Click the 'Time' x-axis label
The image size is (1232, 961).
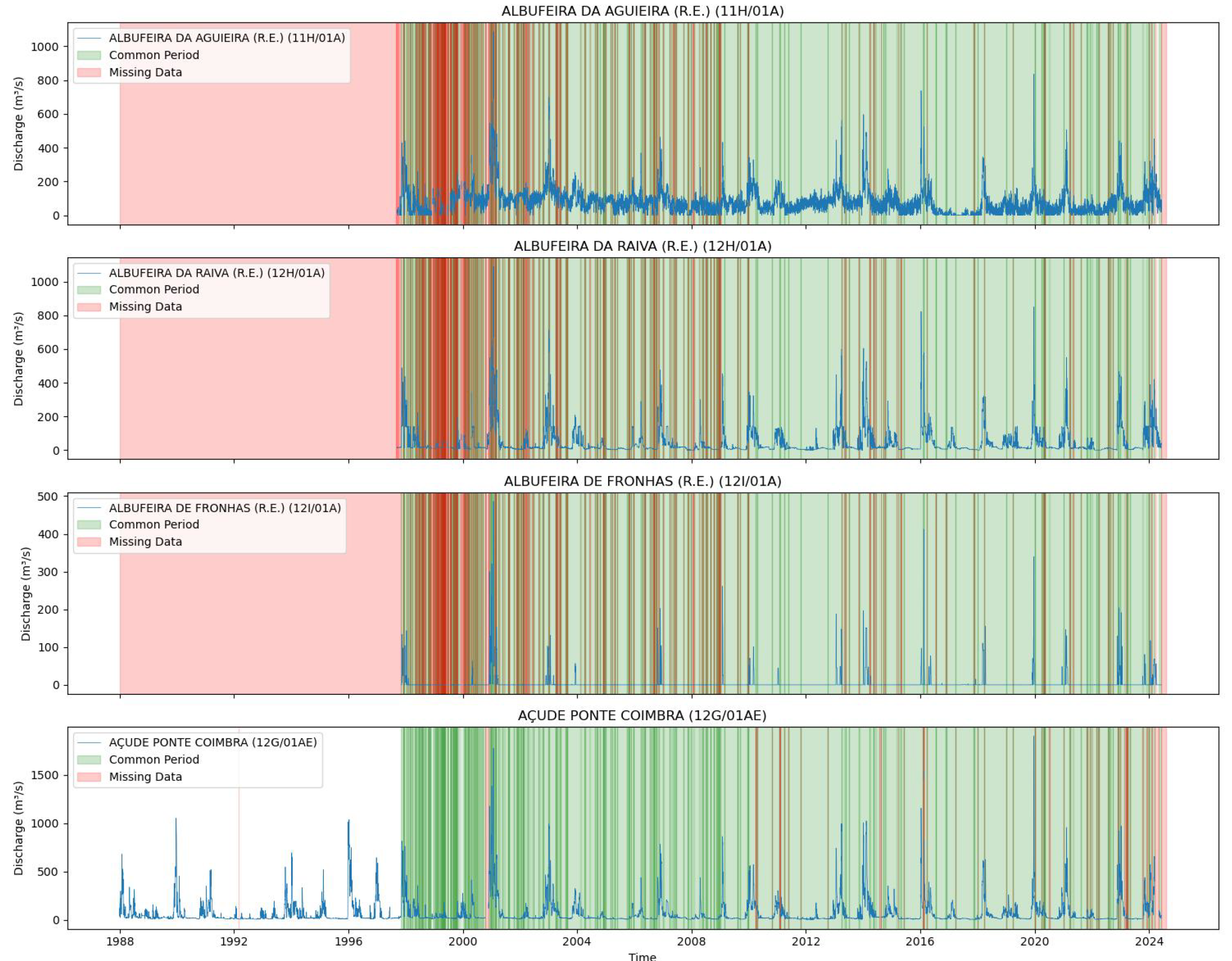click(x=642, y=957)
